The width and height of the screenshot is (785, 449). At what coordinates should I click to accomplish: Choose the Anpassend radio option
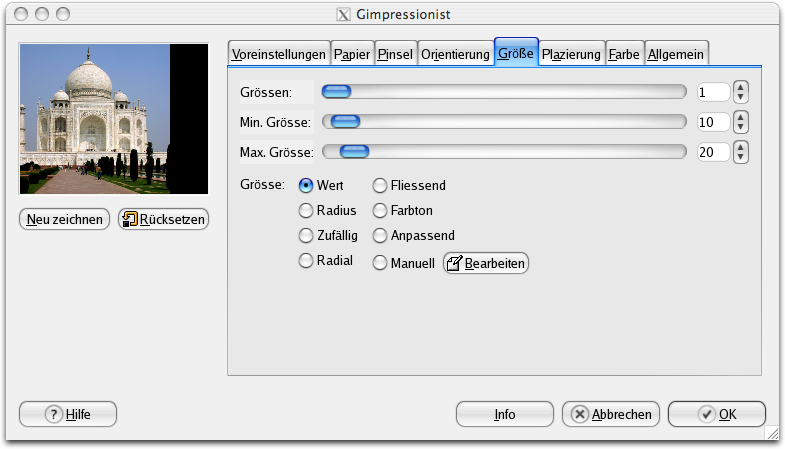380,235
